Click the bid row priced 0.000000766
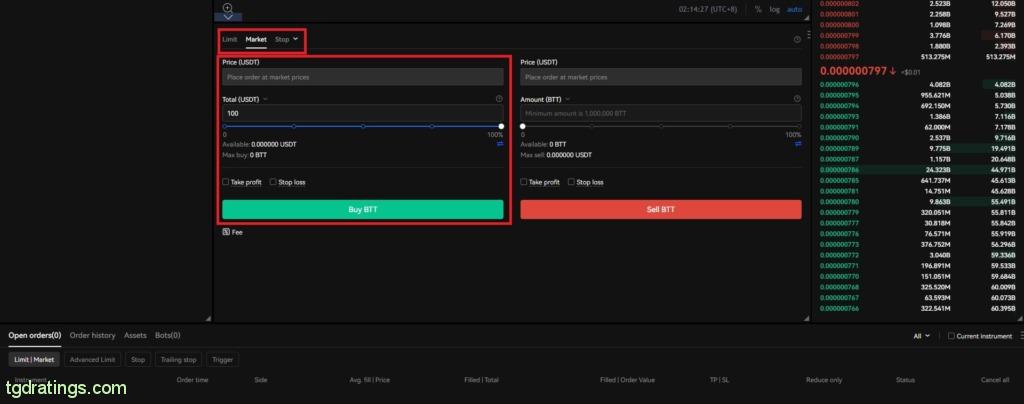The width and height of the screenshot is (1024, 404). pos(919,309)
